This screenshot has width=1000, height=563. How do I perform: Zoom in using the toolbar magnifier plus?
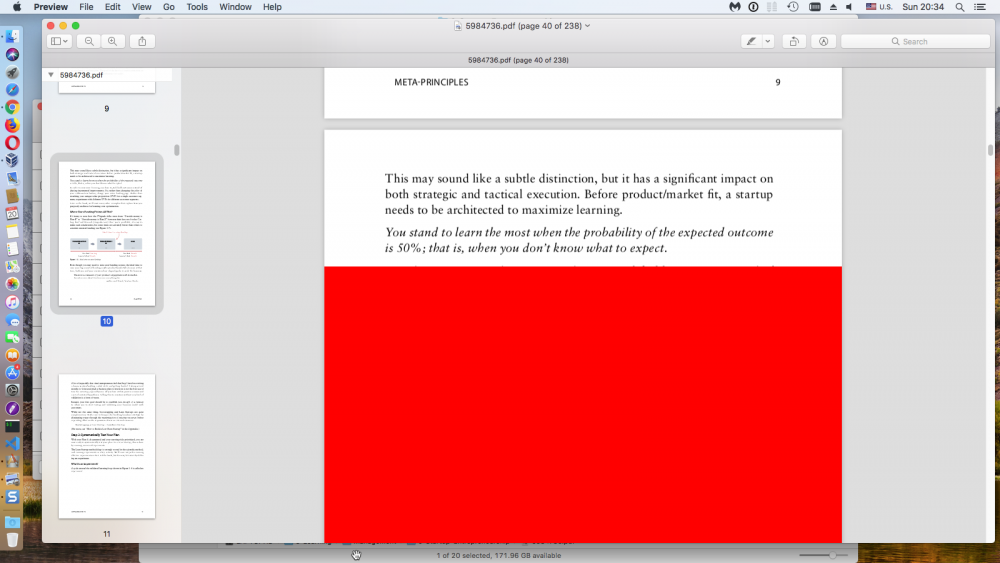tap(112, 41)
